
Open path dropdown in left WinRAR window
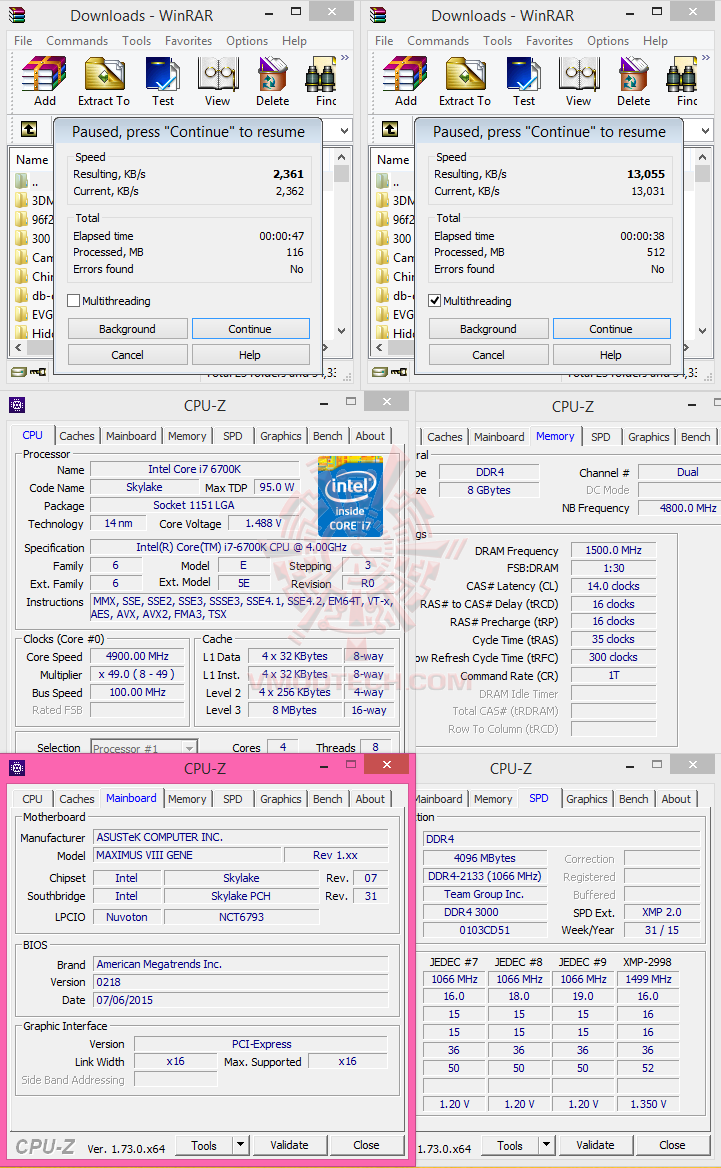click(x=344, y=130)
